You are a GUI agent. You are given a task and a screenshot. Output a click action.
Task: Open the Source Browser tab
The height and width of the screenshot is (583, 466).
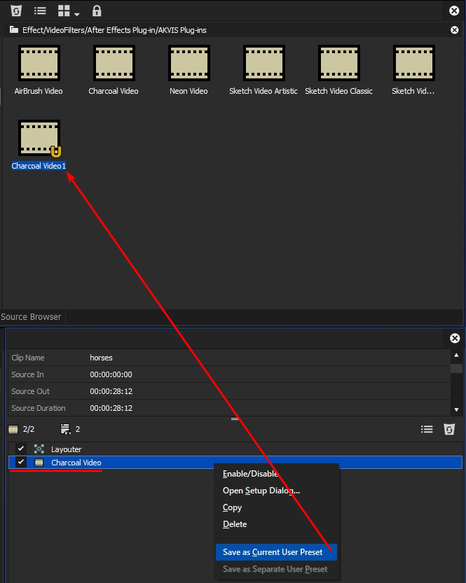[31, 317]
